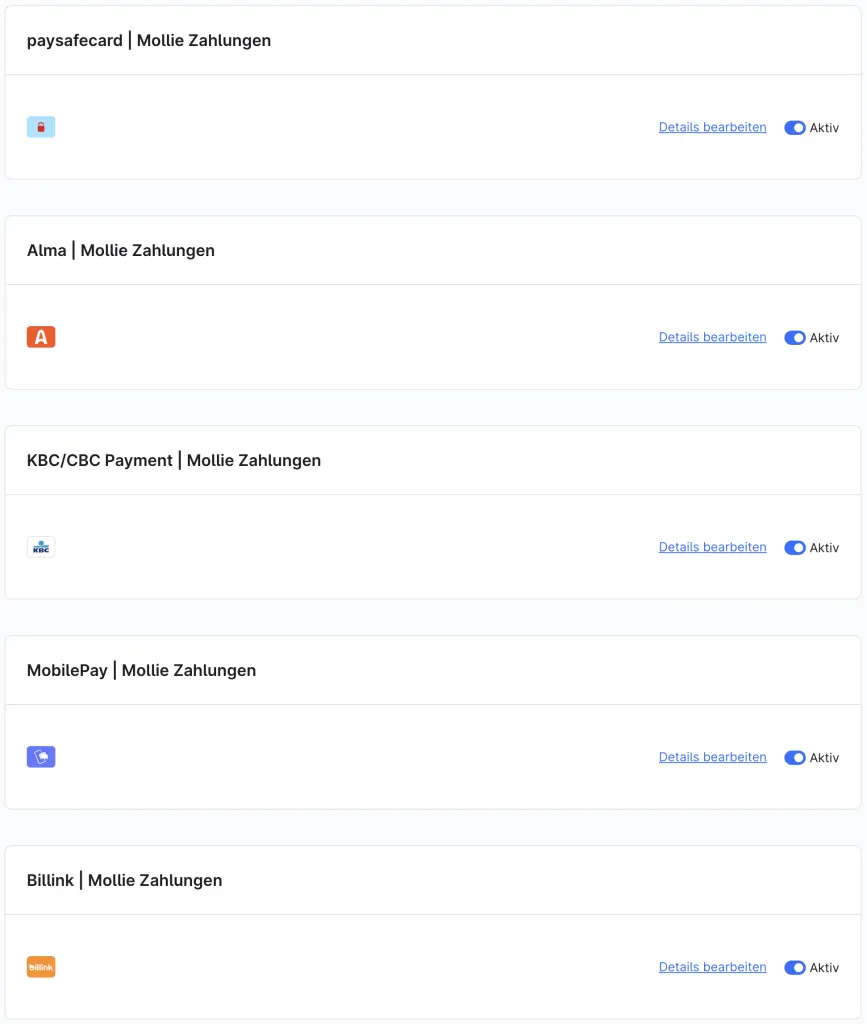Image resolution: width=867 pixels, height=1024 pixels.
Task: Toggle the Alma Aktiv switch off
Action: [795, 338]
